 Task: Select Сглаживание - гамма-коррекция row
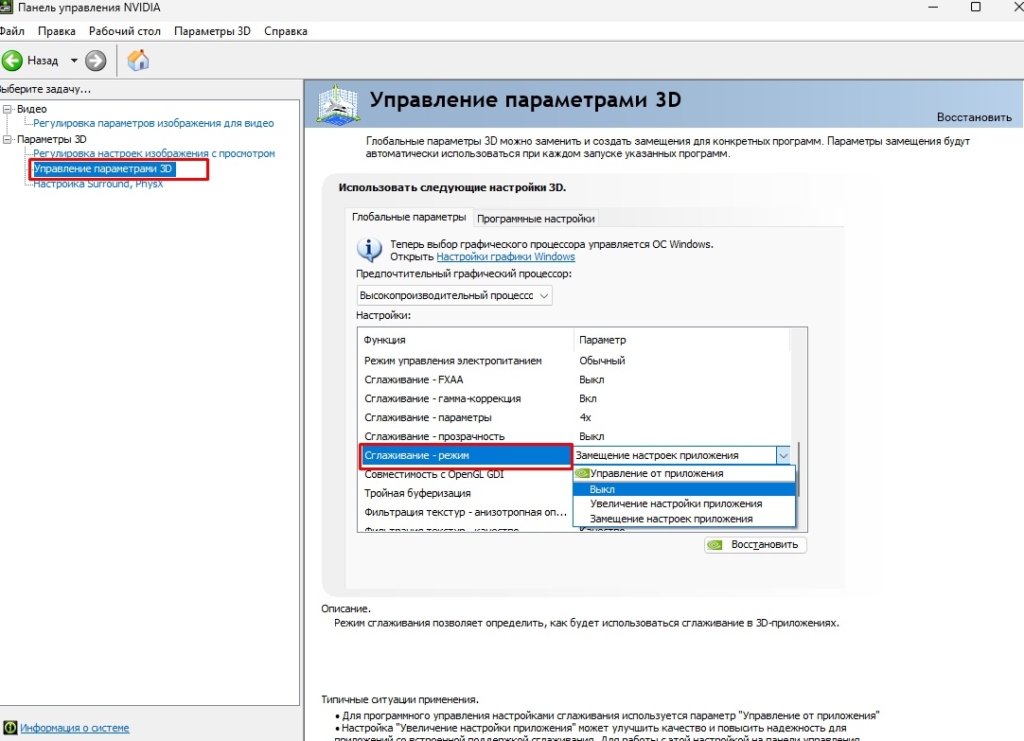click(x=574, y=398)
